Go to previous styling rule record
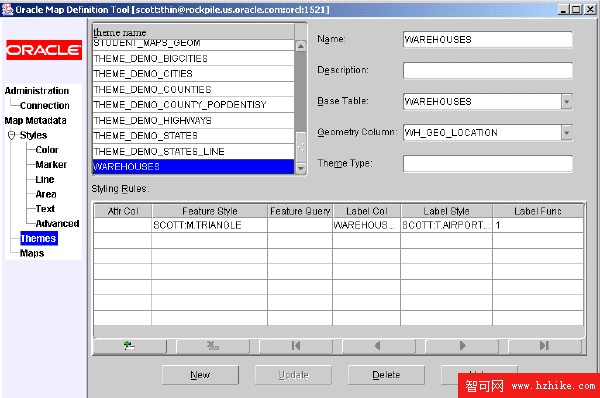 click(378, 346)
